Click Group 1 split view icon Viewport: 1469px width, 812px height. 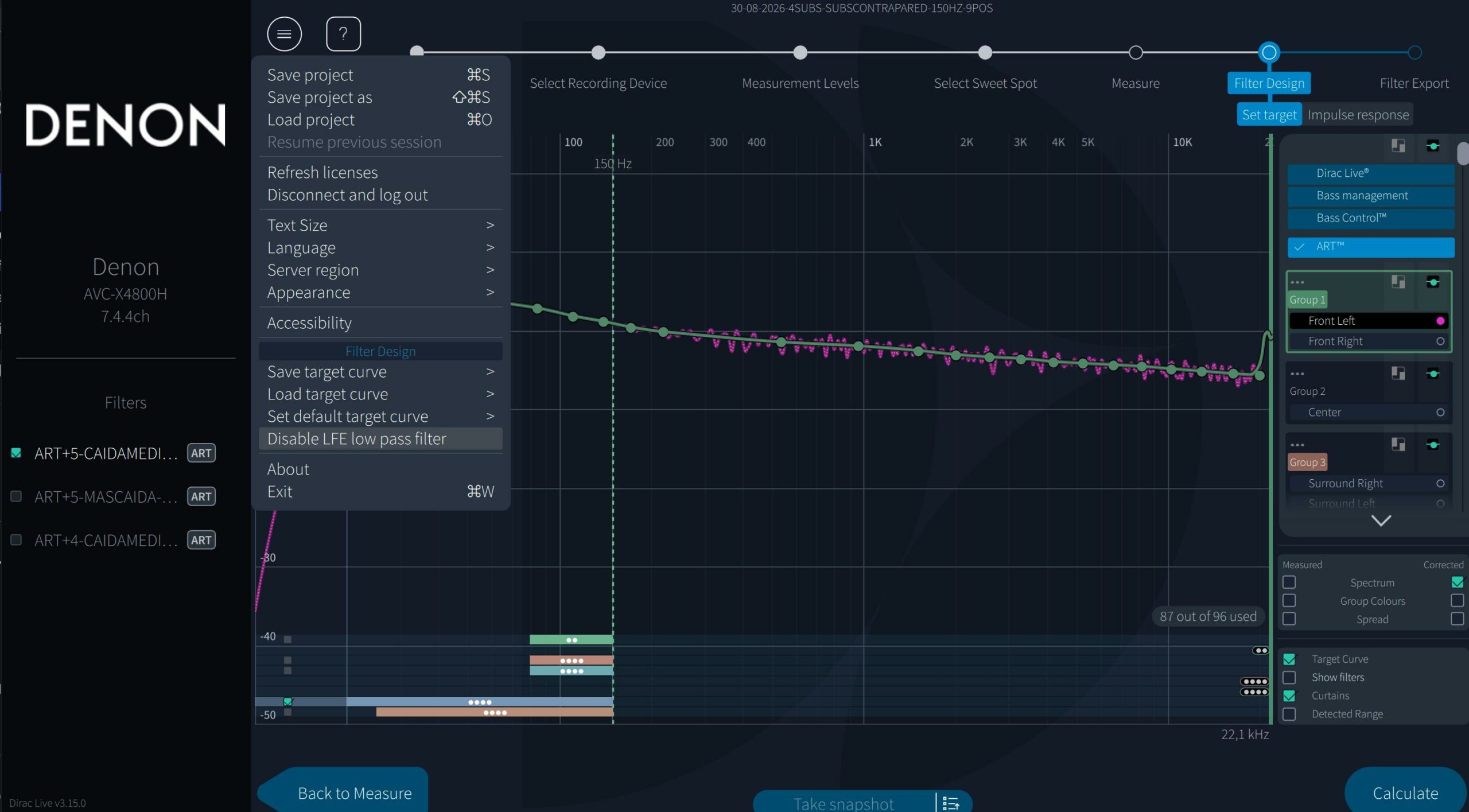pyautogui.click(x=1398, y=282)
